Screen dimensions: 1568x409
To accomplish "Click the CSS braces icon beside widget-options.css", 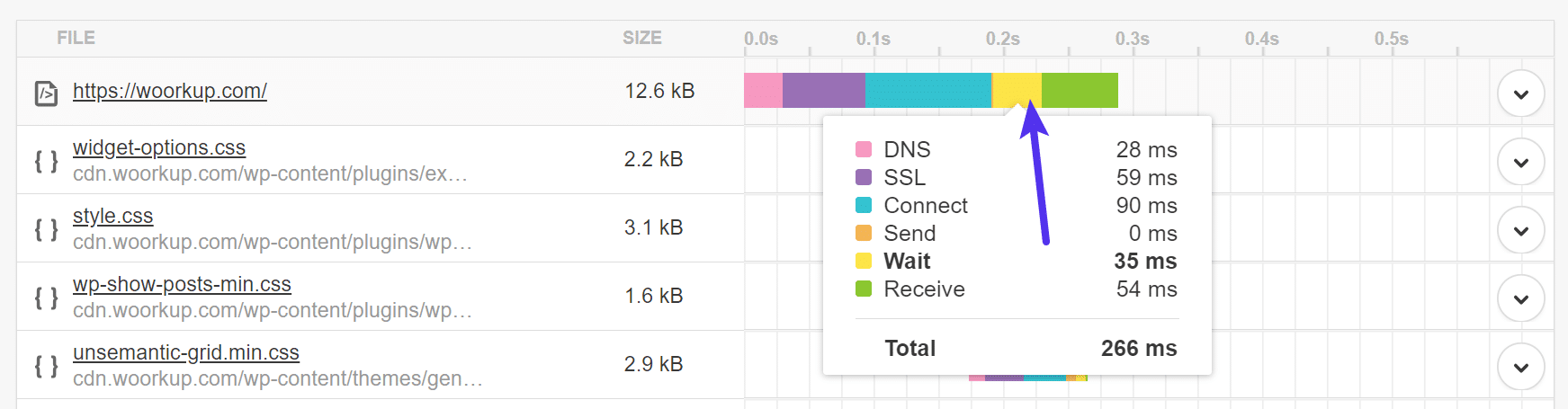I will coord(46,162).
